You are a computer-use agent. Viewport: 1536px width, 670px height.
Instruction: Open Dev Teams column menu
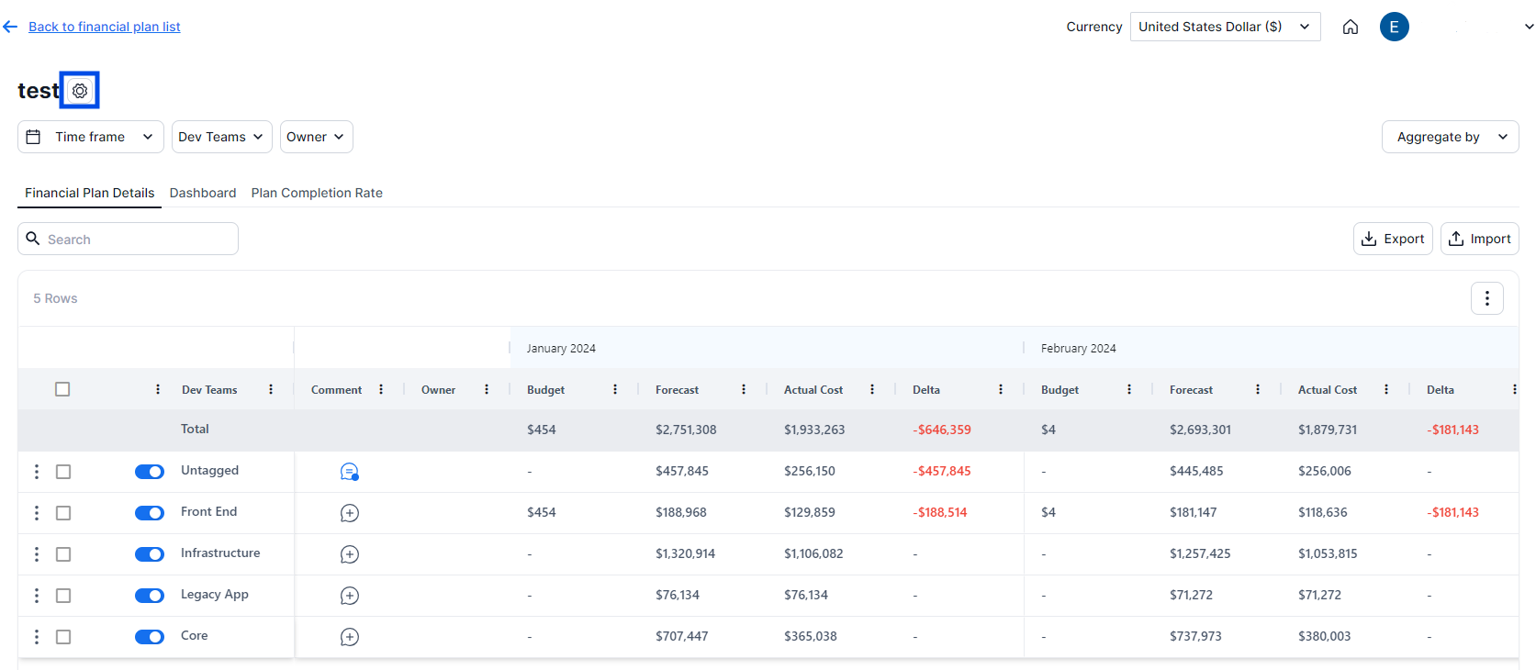point(271,390)
